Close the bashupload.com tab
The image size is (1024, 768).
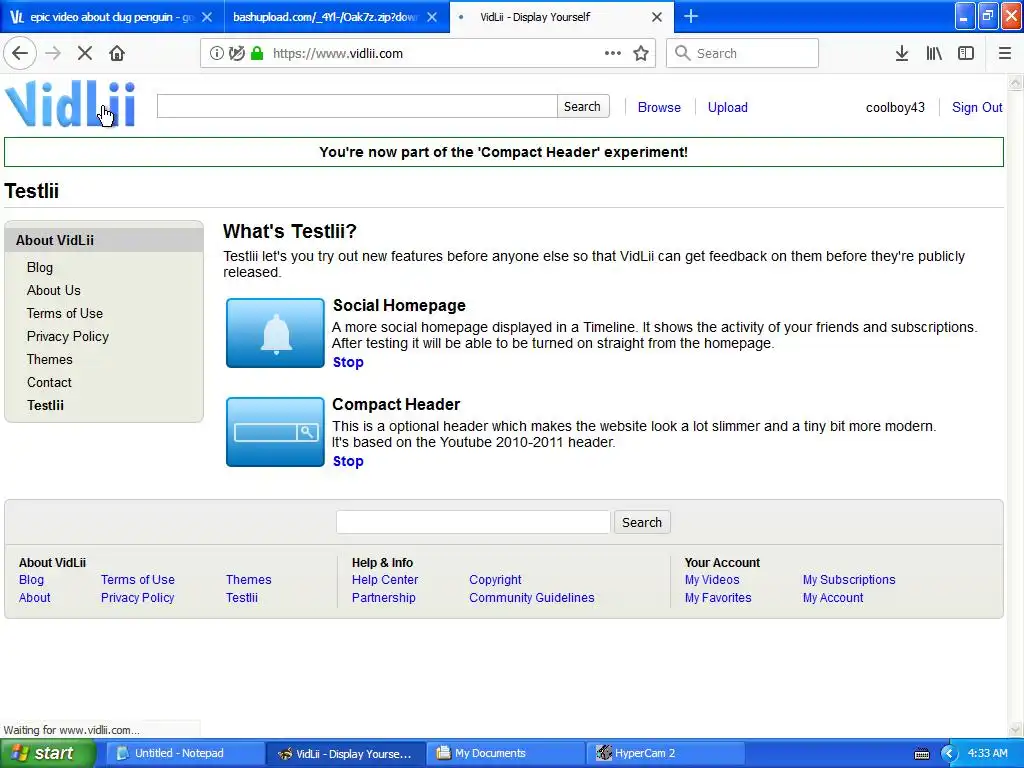(432, 17)
